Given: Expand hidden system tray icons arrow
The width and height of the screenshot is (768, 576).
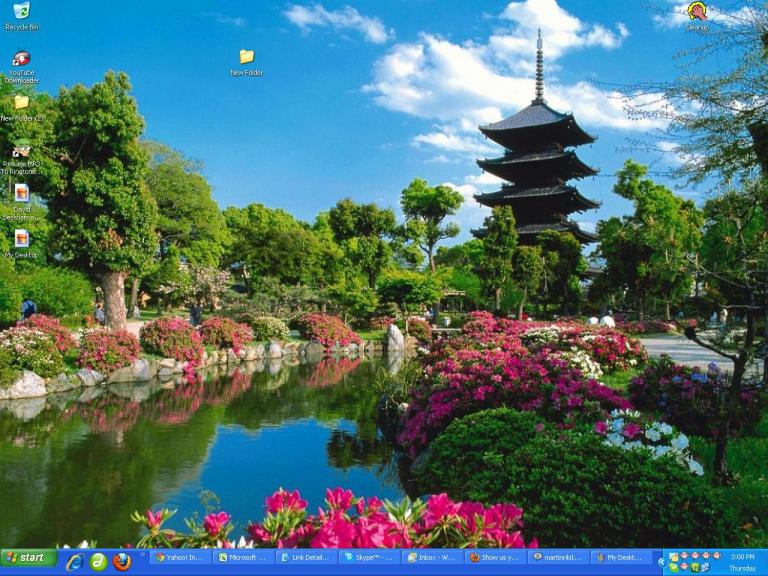Looking at the screenshot, I should point(662,562).
